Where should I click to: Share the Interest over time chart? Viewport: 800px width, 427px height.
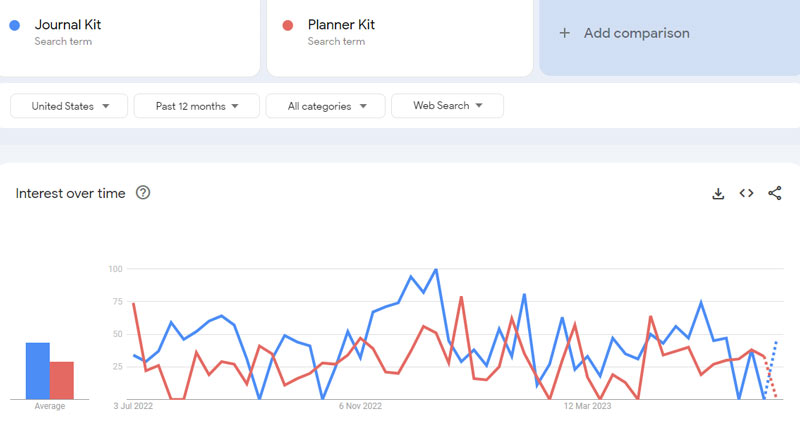point(775,193)
